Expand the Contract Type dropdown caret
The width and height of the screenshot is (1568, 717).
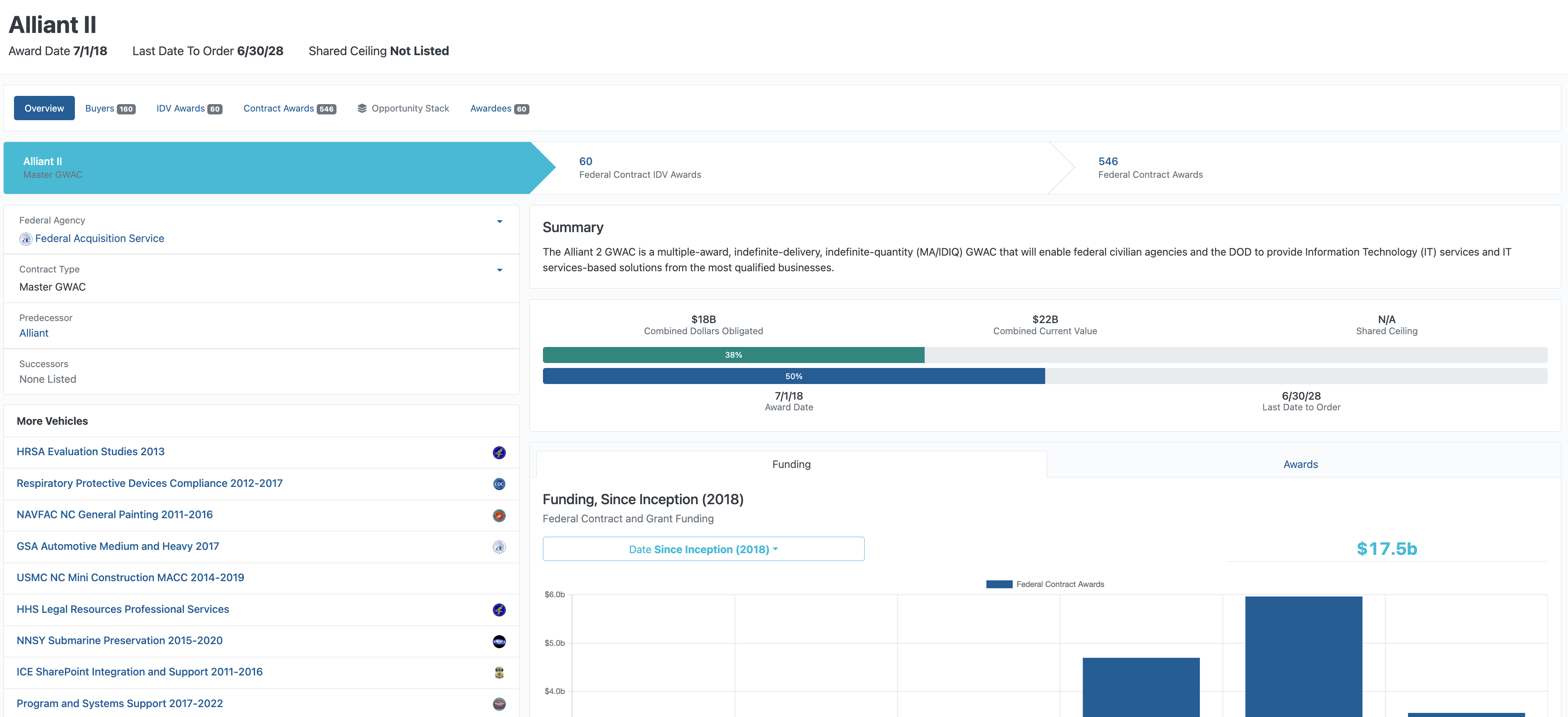[499, 270]
